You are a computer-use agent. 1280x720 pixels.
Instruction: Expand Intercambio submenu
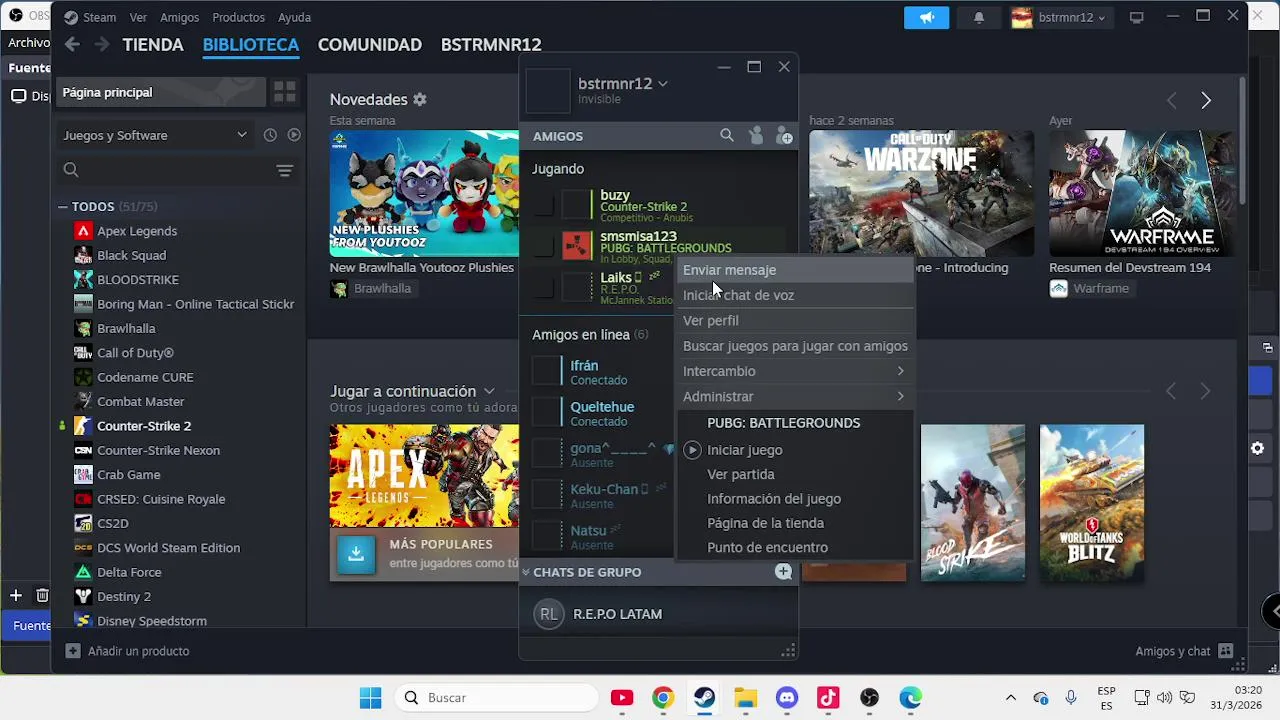coord(794,371)
